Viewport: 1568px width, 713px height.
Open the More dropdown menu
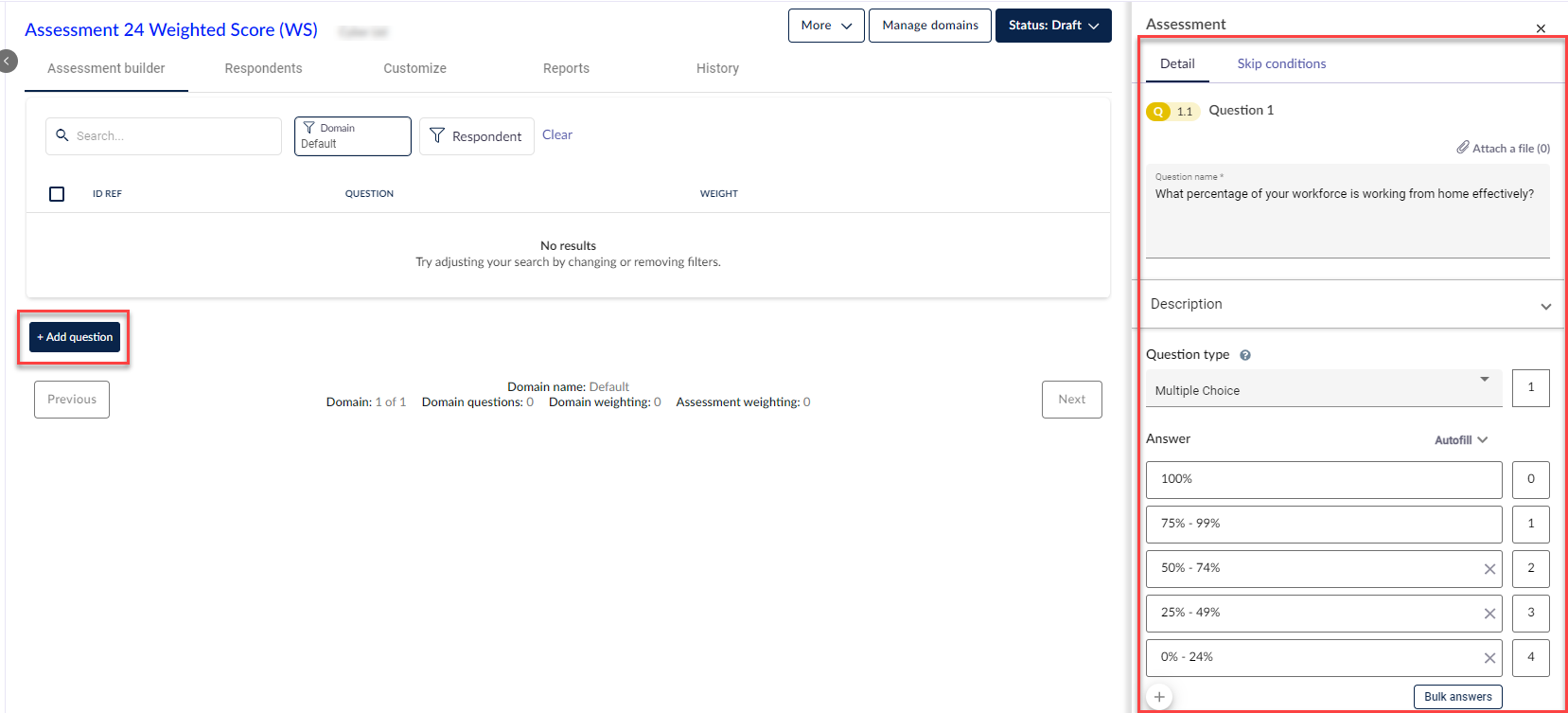point(826,26)
